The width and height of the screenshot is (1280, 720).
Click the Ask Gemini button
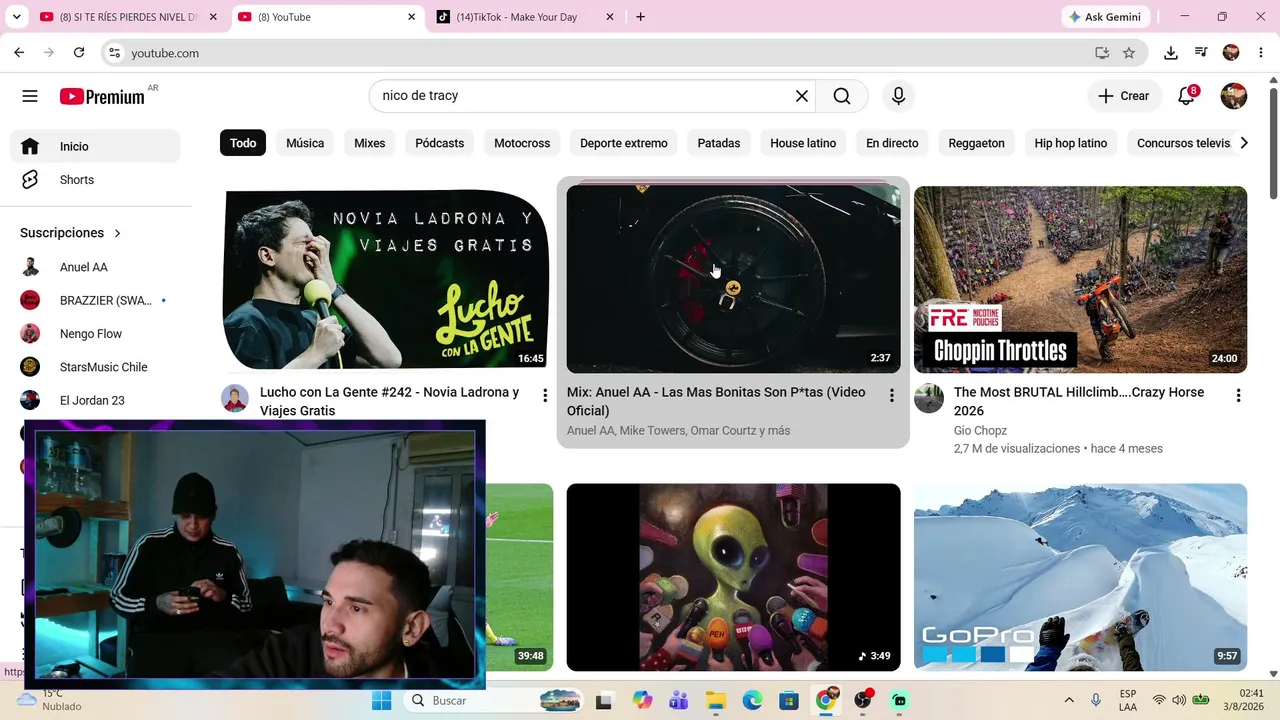tap(1106, 17)
